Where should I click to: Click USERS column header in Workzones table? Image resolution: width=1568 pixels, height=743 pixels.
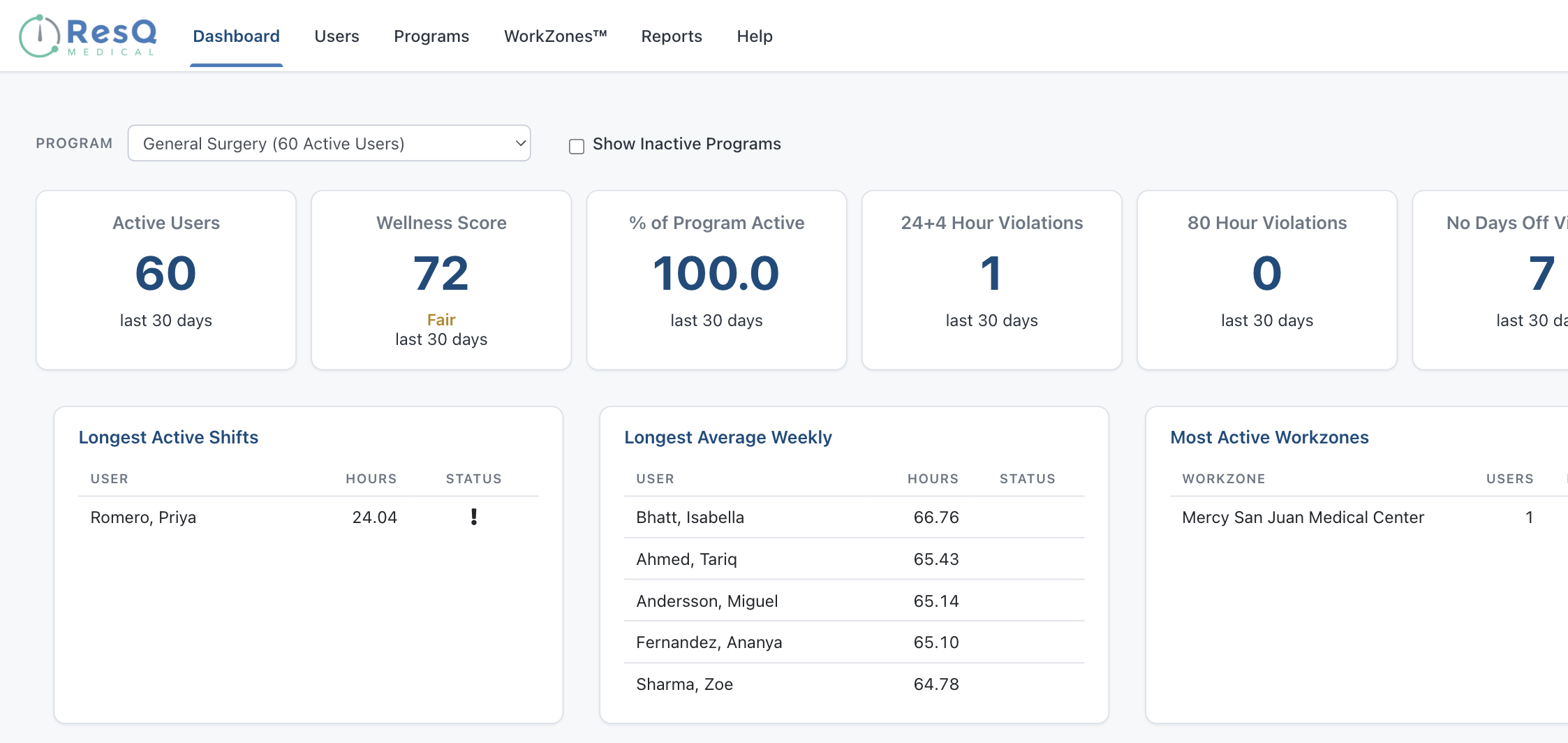pos(1509,479)
